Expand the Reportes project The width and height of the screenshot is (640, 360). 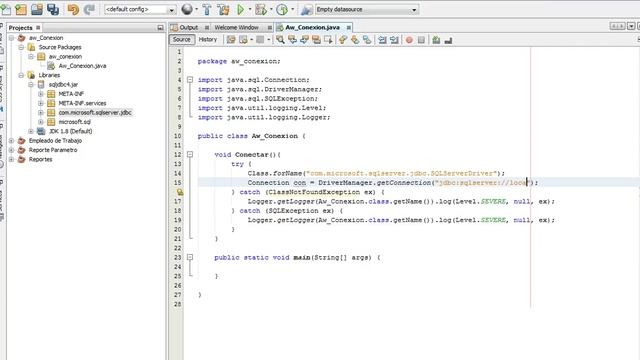click(11, 159)
